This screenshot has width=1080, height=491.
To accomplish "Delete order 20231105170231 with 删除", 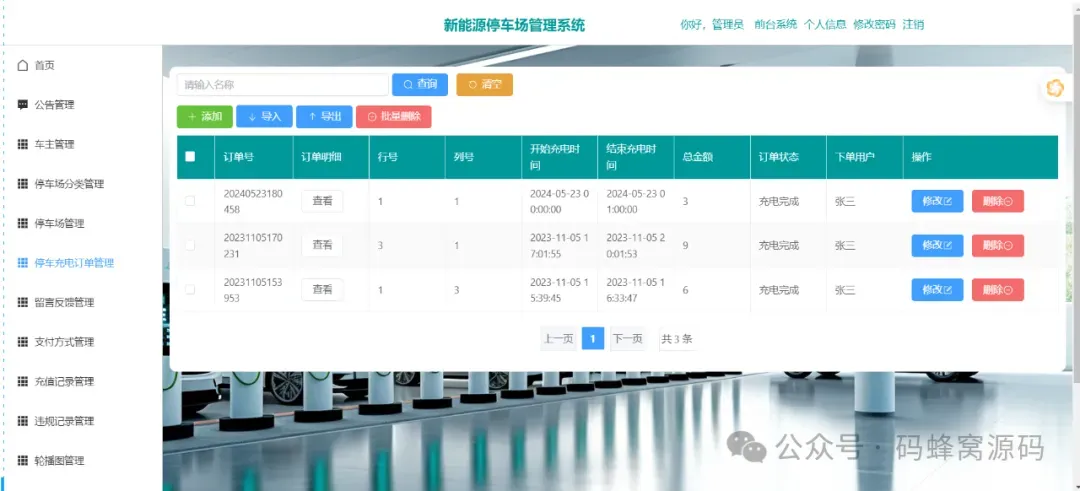I will click(998, 245).
